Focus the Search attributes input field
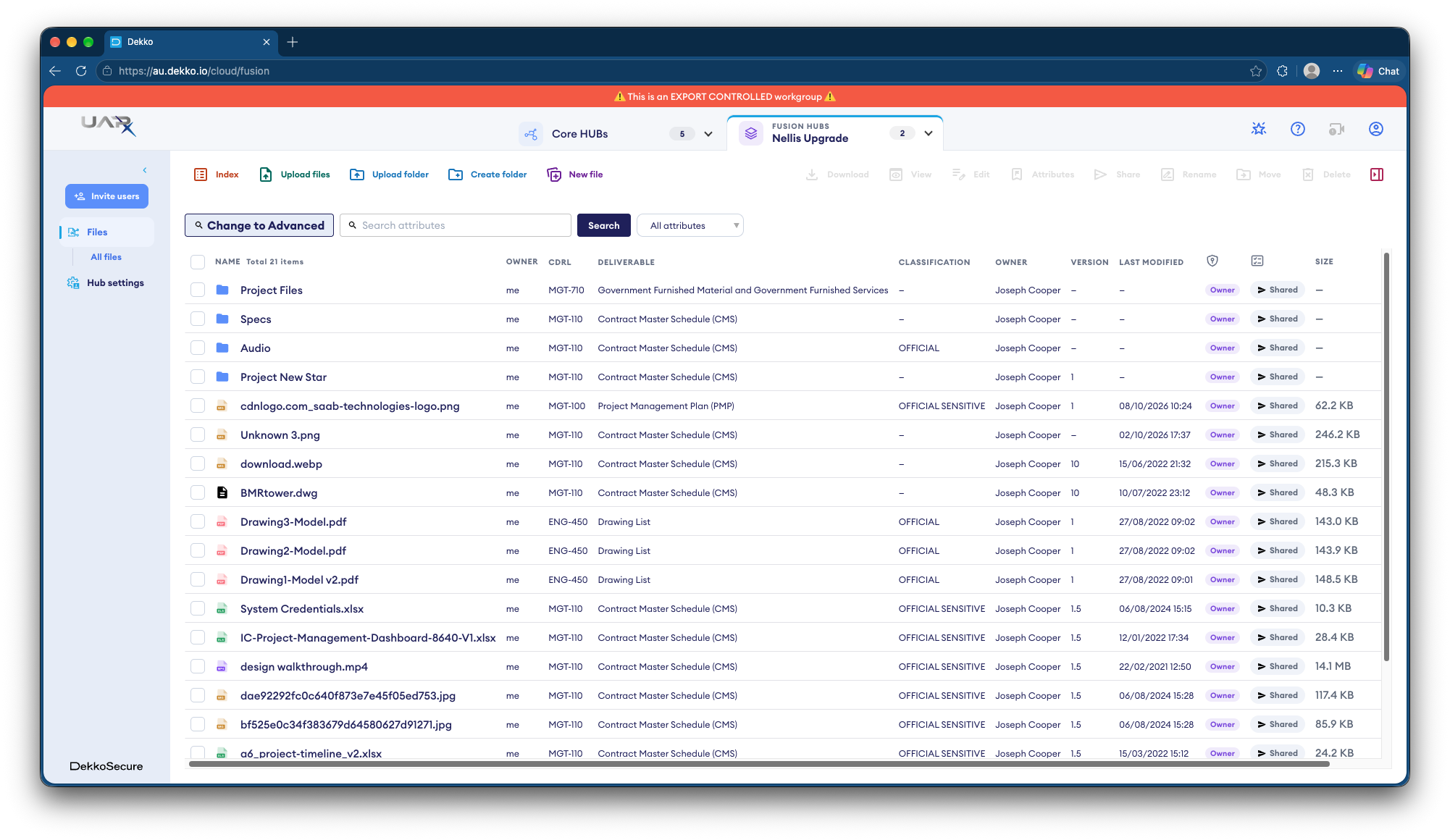Viewport: 1450px width, 840px height. pyautogui.click(x=456, y=225)
